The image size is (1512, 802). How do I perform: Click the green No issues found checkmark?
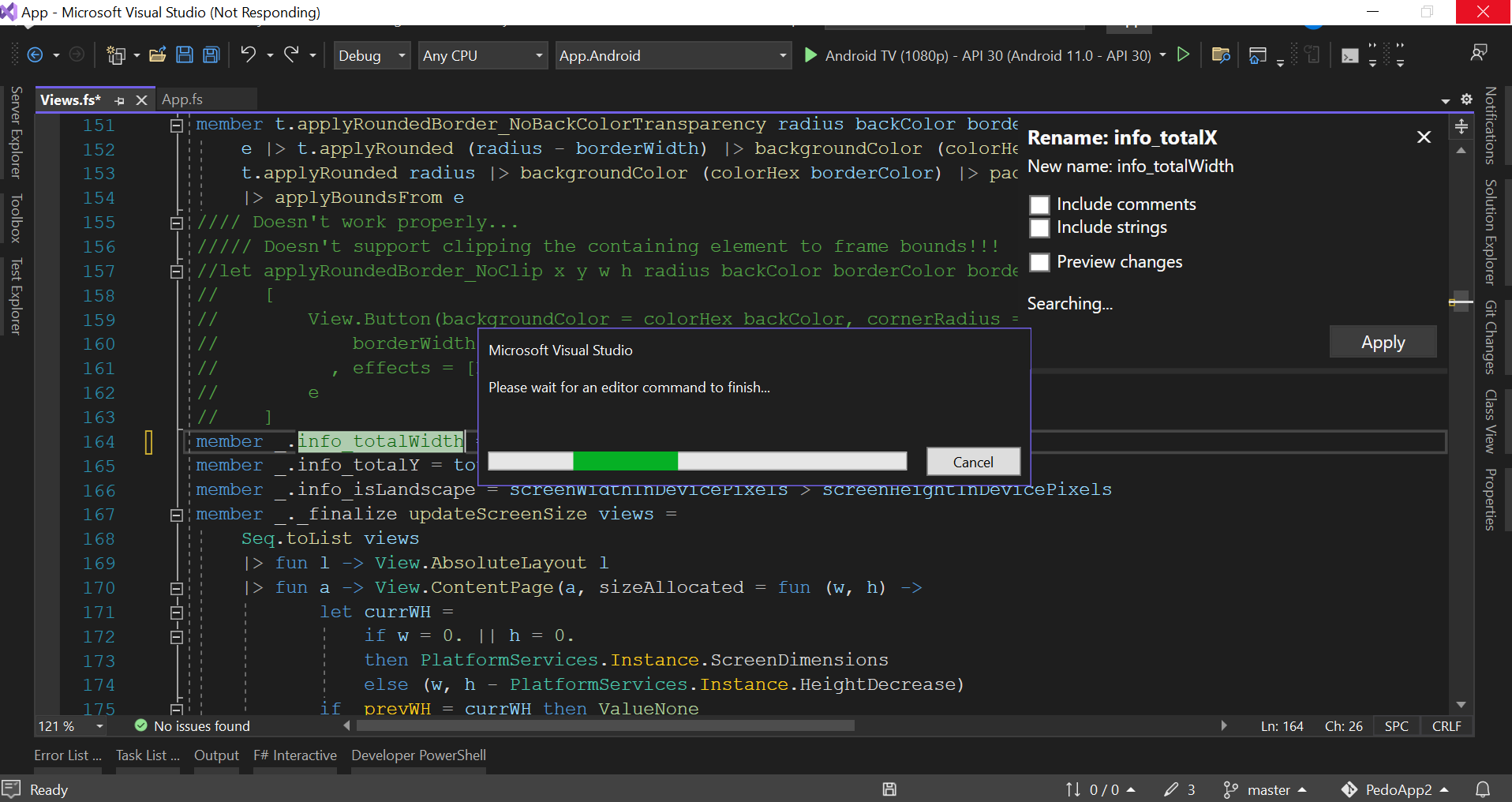(x=141, y=725)
